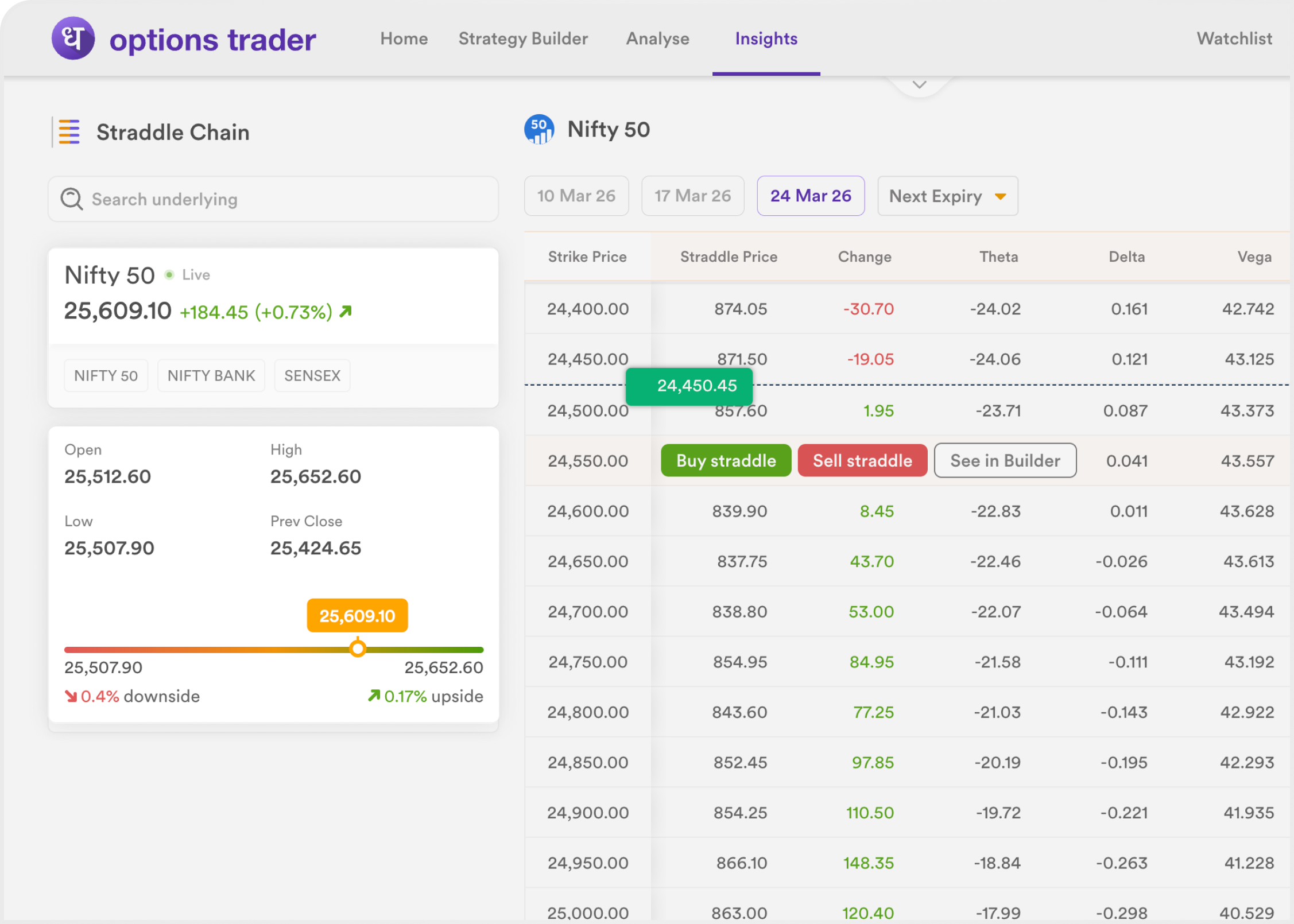Click the Nifty 50 round index icon
The width and height of the screenshot is (1294, 924).
click(539, 130)
